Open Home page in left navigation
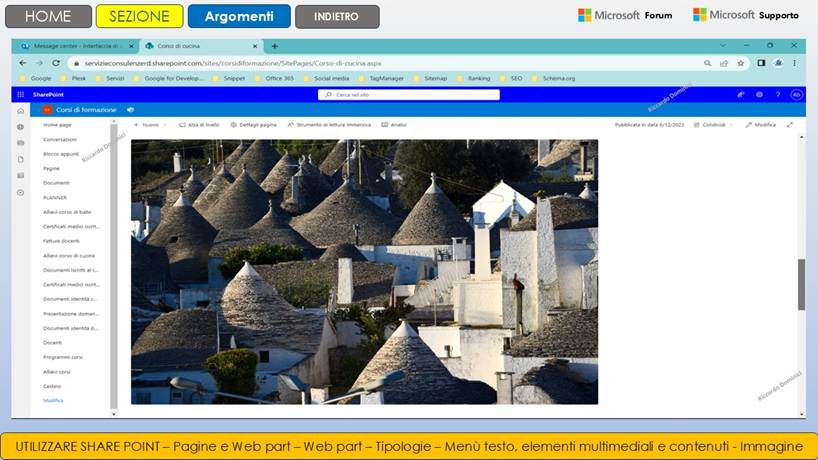This screenshot has width=818, height=460. tap(57, 125)
